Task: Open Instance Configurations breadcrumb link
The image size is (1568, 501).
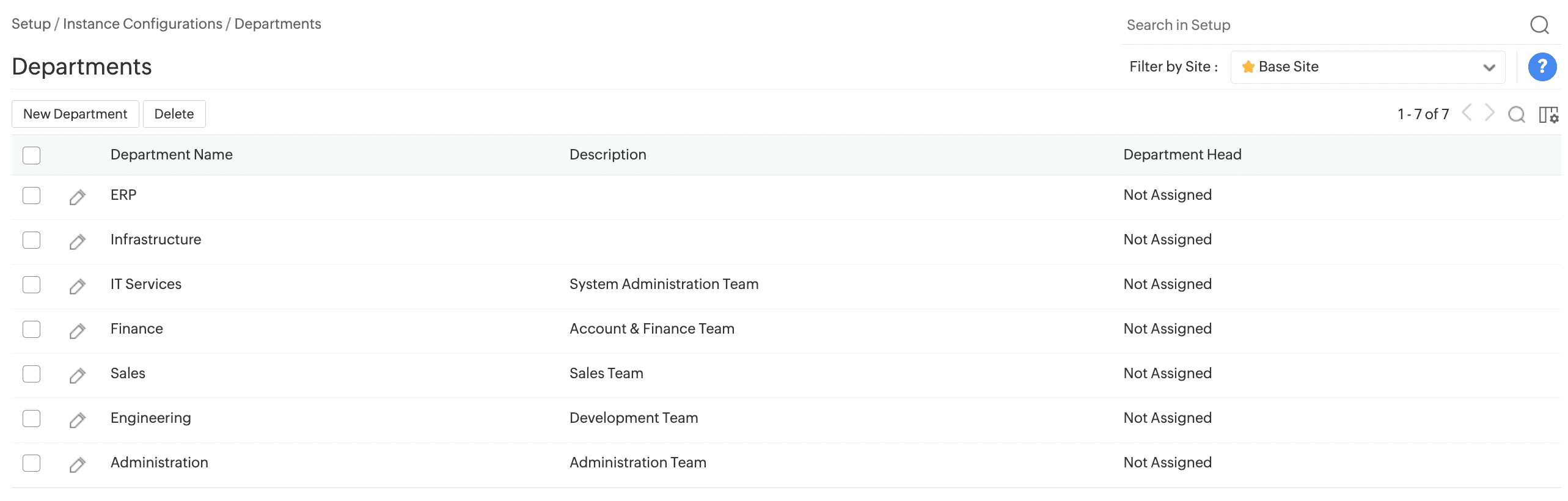Action: tap(142, 24)
